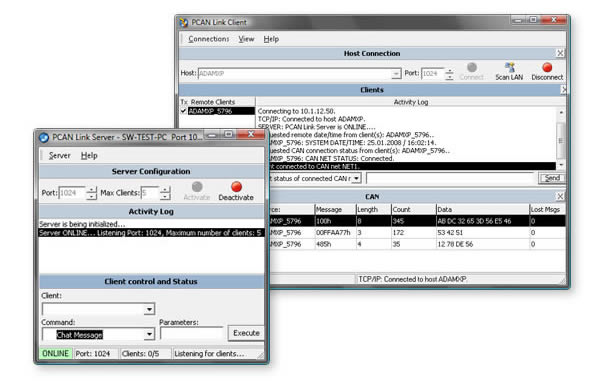Click the Port field in Server Configuration
600x384 pixels.
[x=73, y=193]
